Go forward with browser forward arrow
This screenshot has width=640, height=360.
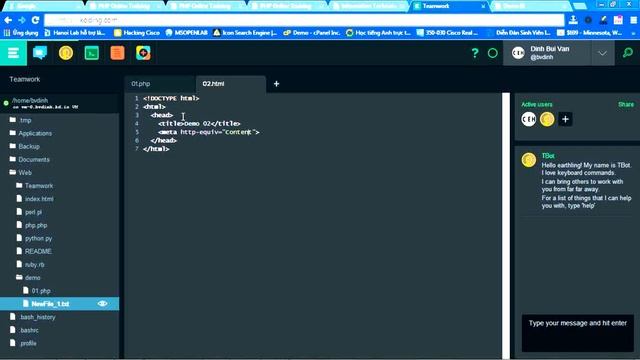tap(22, 20)
